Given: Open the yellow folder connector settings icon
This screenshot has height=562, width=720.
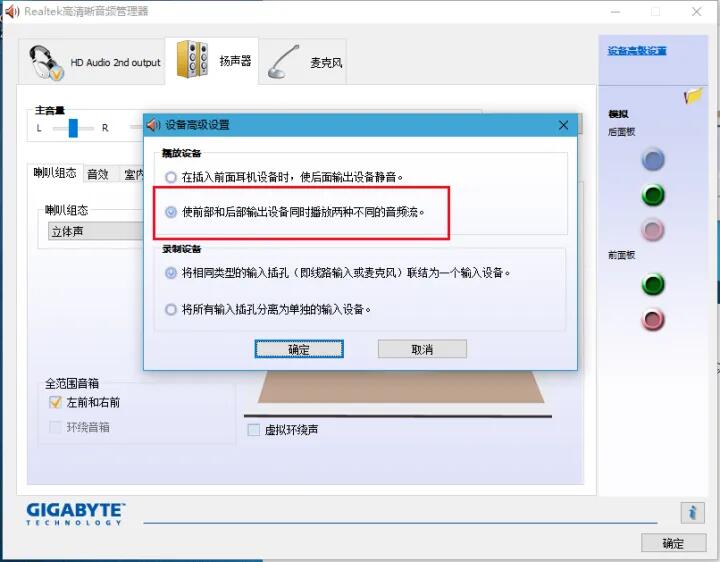Looking at the screenshot, I should [693, 96].
